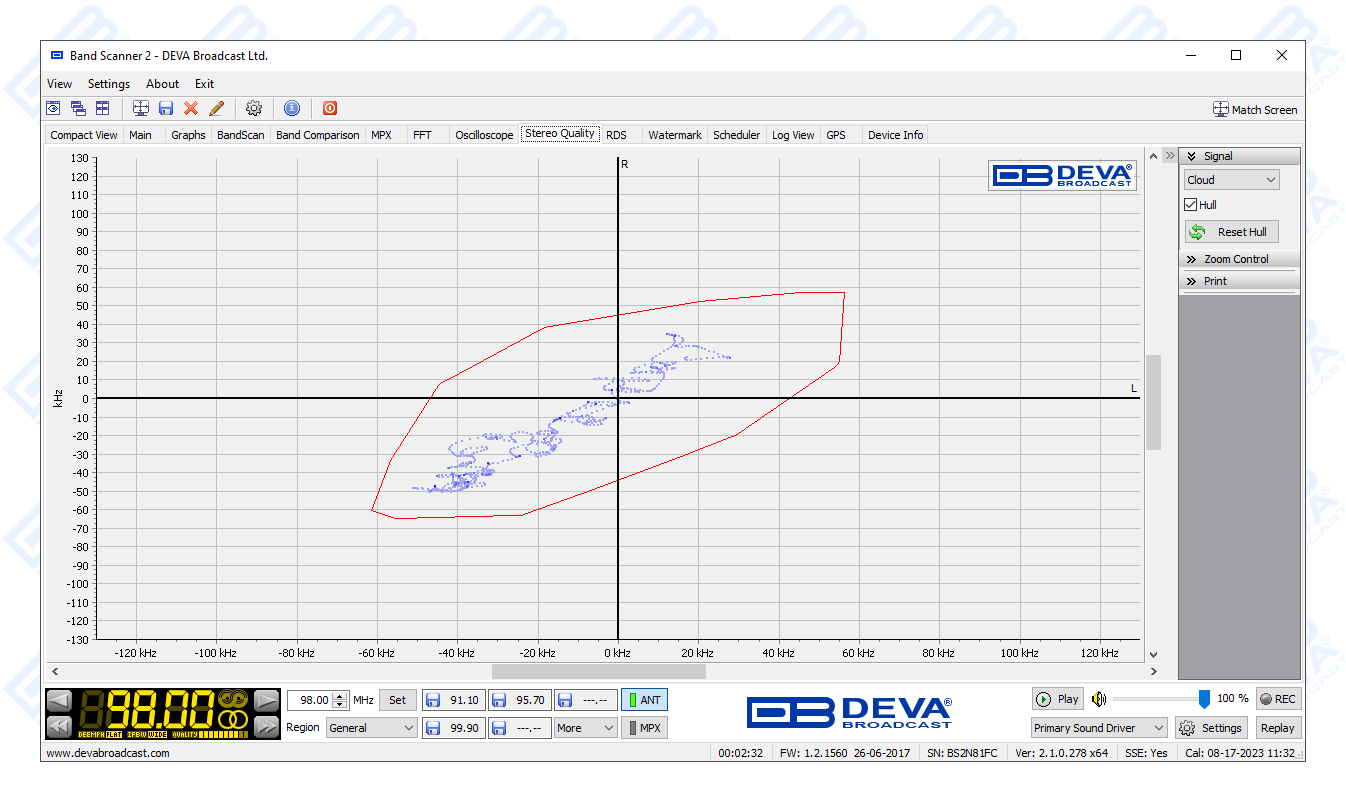This screenshot has height=802, width=1346.
Task: Uncheck the Hull checkbox
Action: coord(1191,205)
